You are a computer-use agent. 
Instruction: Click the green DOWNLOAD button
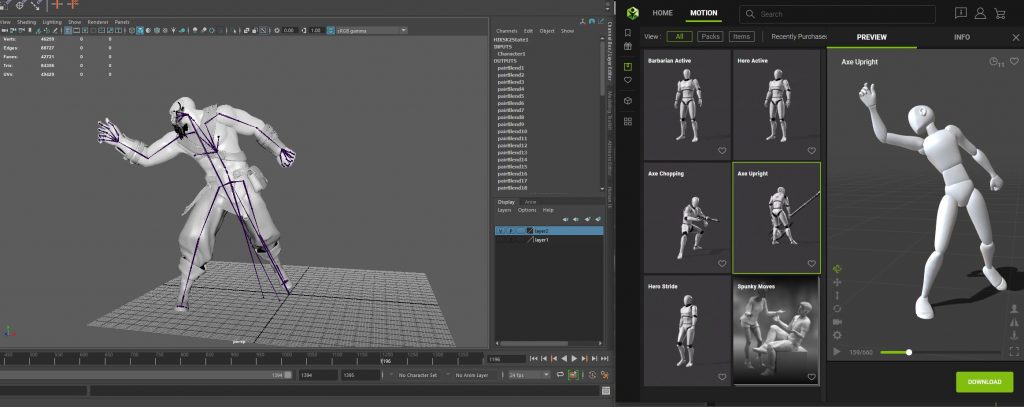tap(984, 381)
